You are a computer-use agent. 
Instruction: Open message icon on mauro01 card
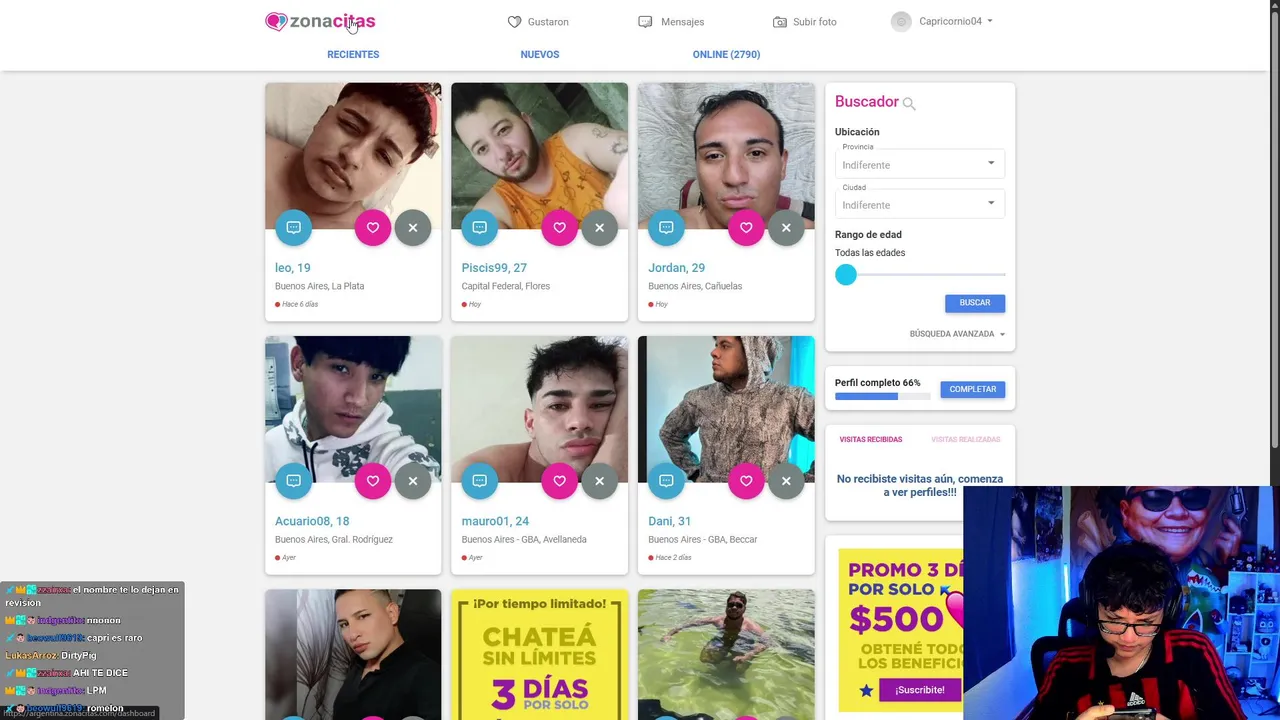(x=480, y=481)
